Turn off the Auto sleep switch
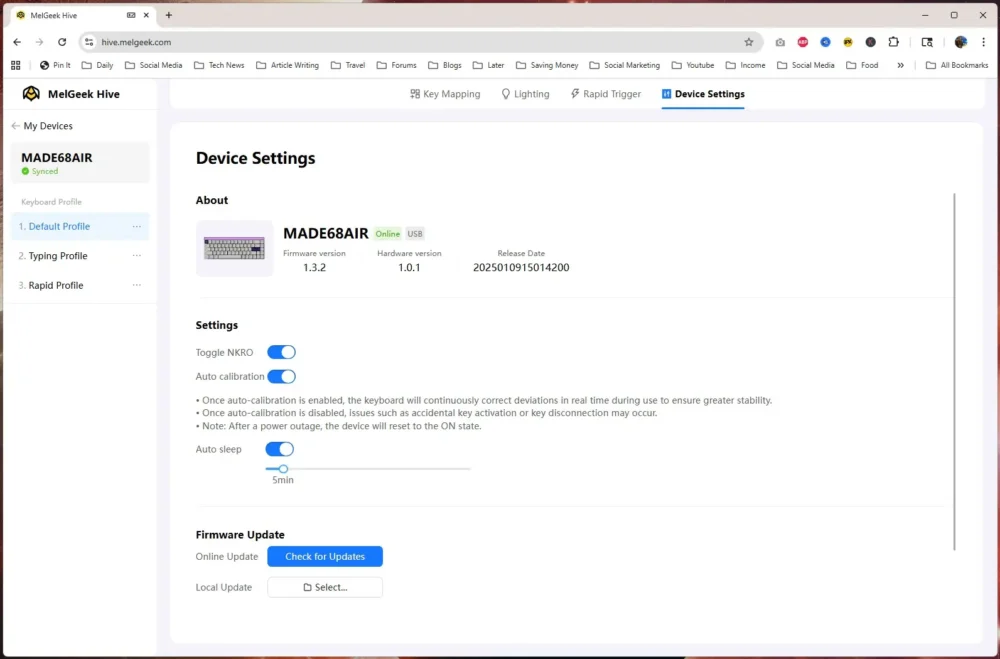The image size is (1000, 659). click(279, 449)
